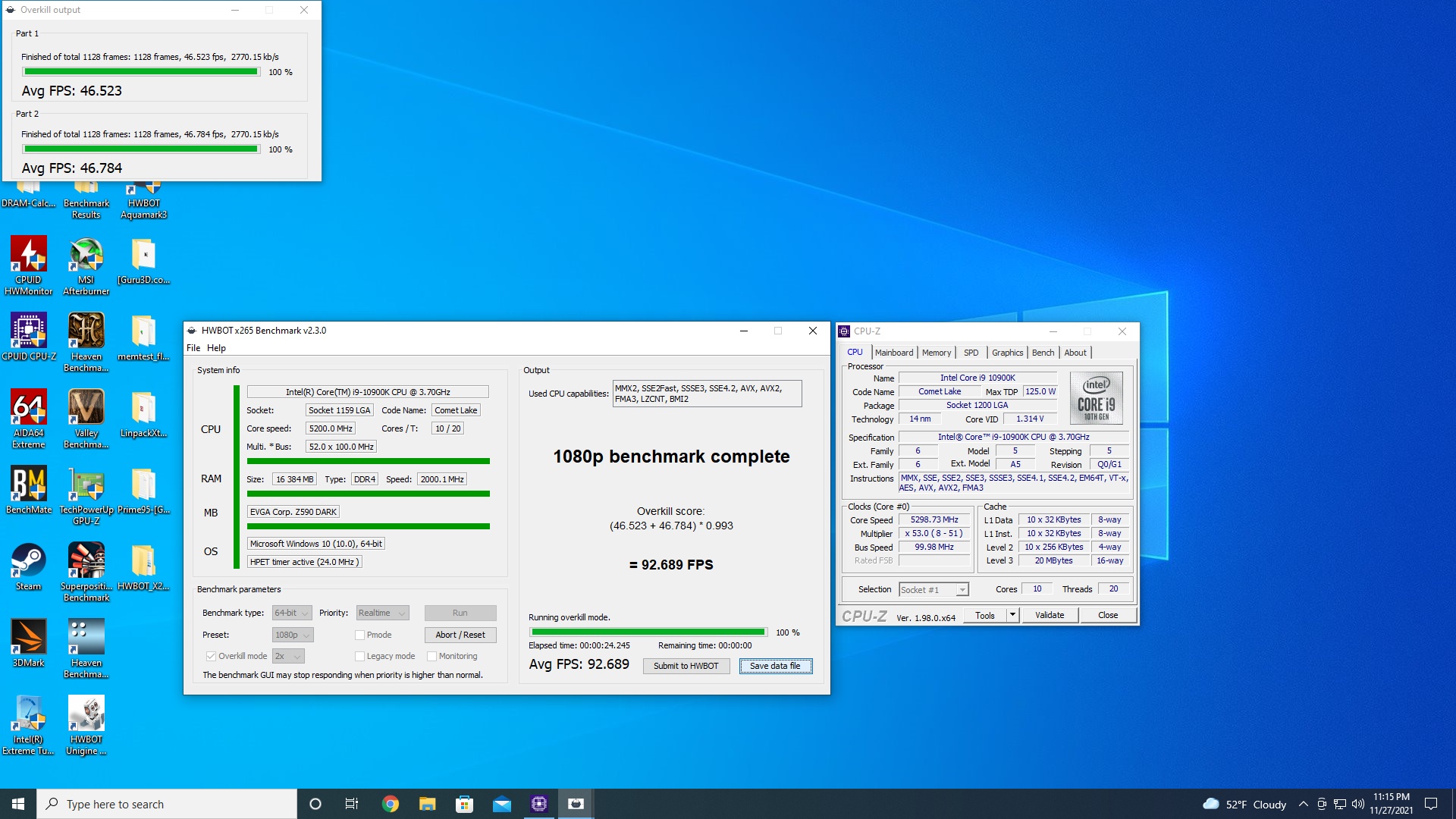Open HWBOT_X2 folder icon

click(143, 566)
